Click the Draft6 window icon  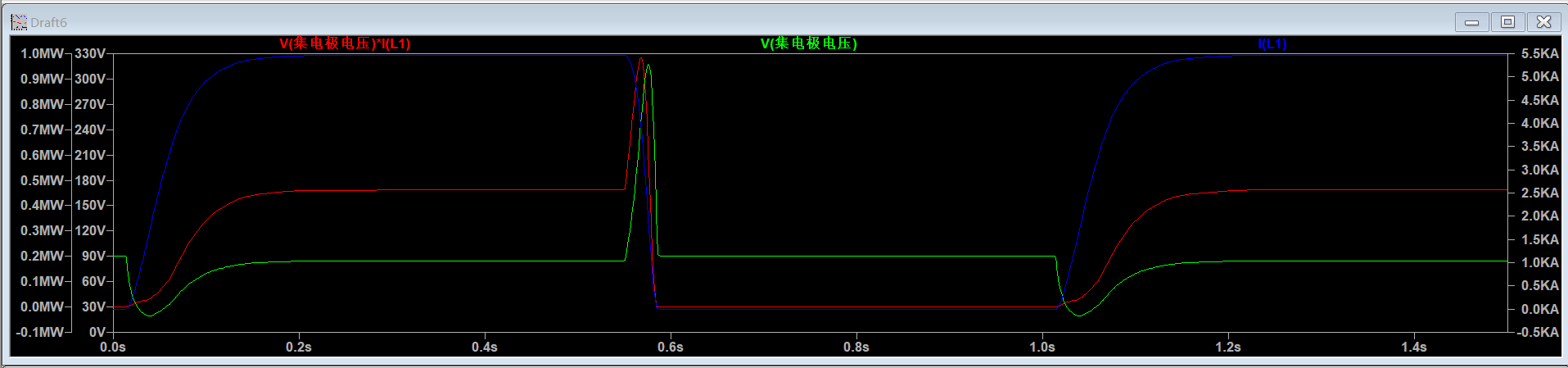click(x=18, y=22)
